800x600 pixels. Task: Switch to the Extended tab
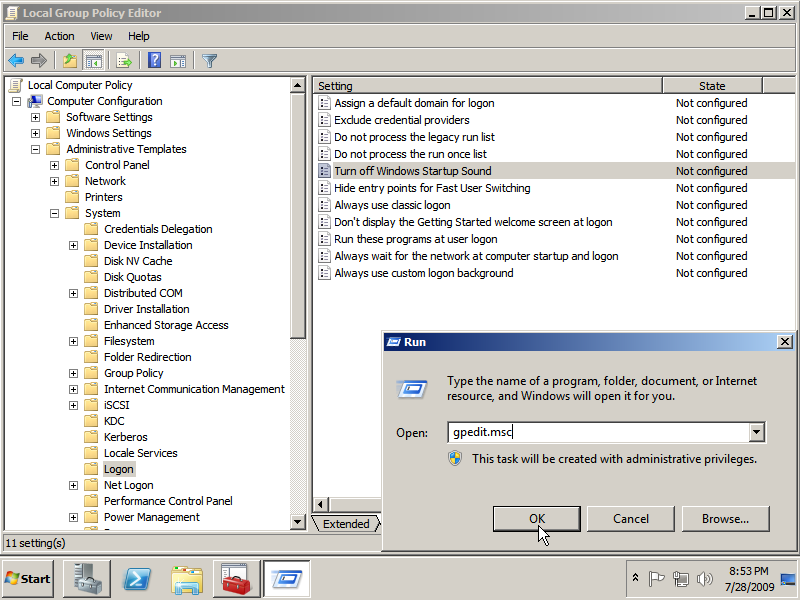click(346, 524)
